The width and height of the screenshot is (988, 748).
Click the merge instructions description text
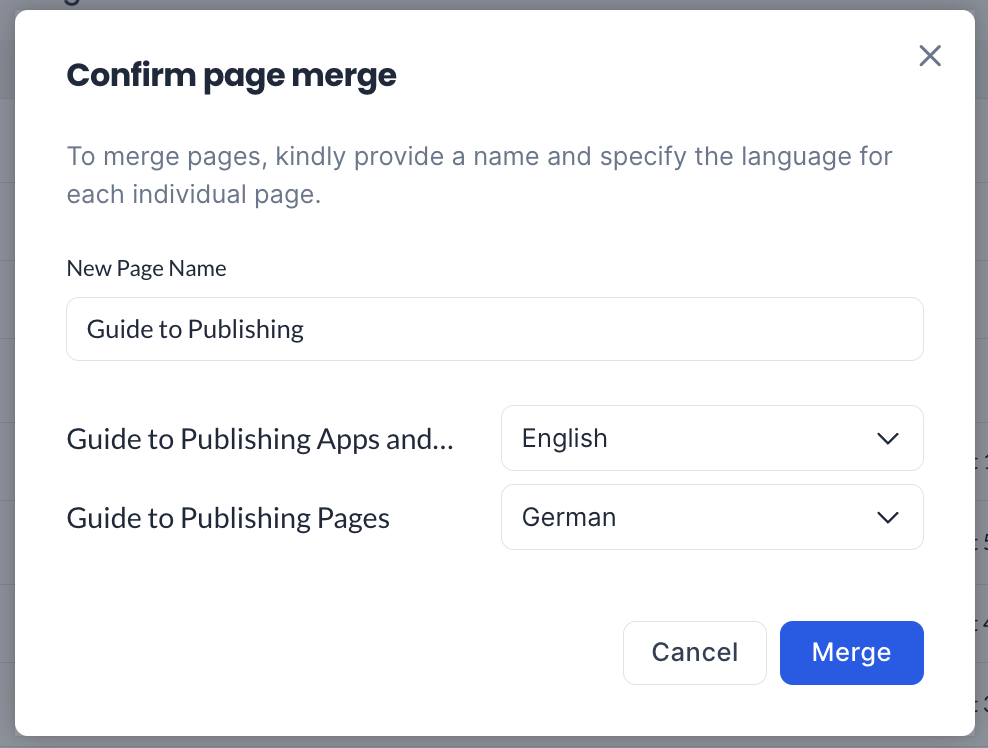[479, 175]
